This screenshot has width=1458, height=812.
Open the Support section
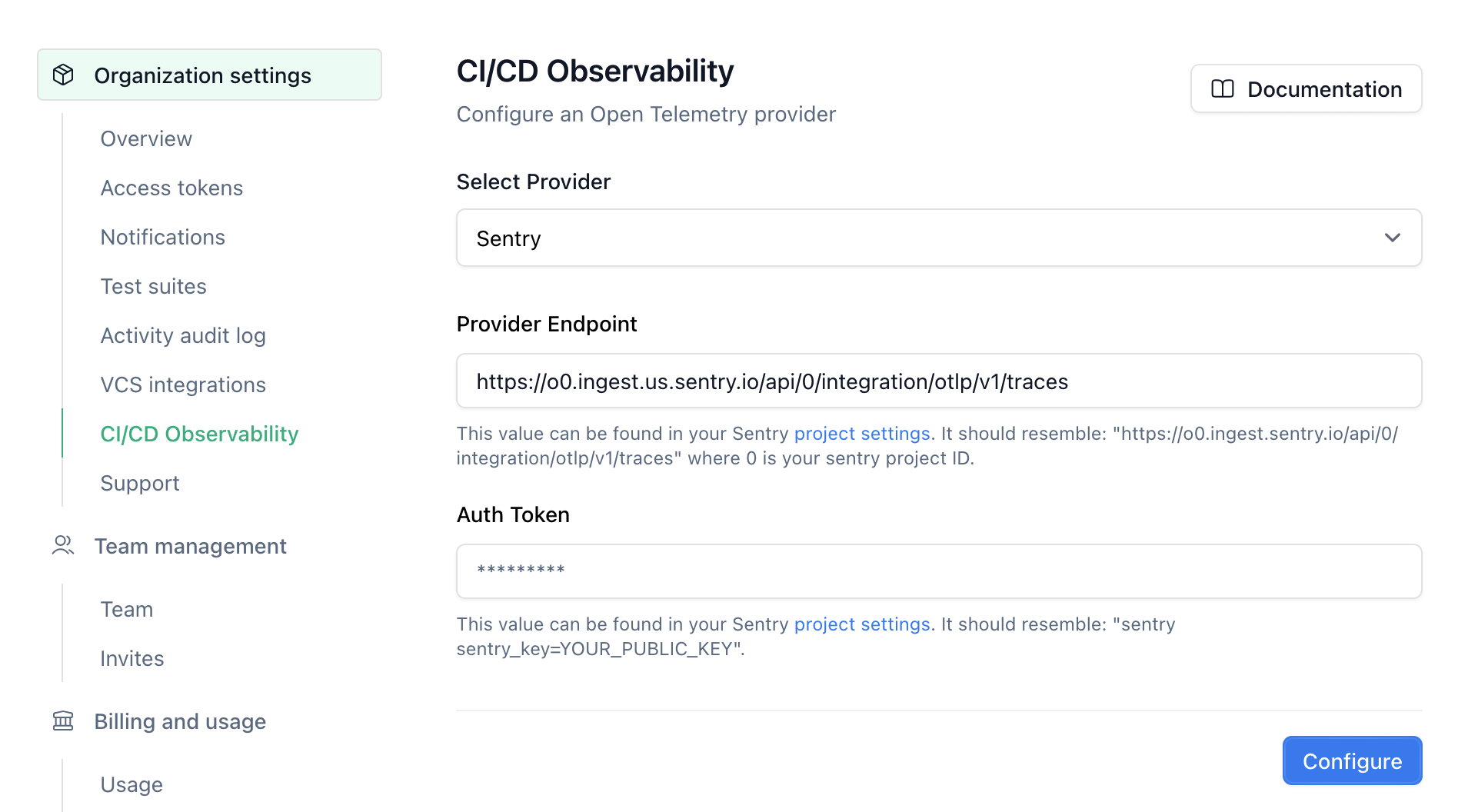[140, 484]
